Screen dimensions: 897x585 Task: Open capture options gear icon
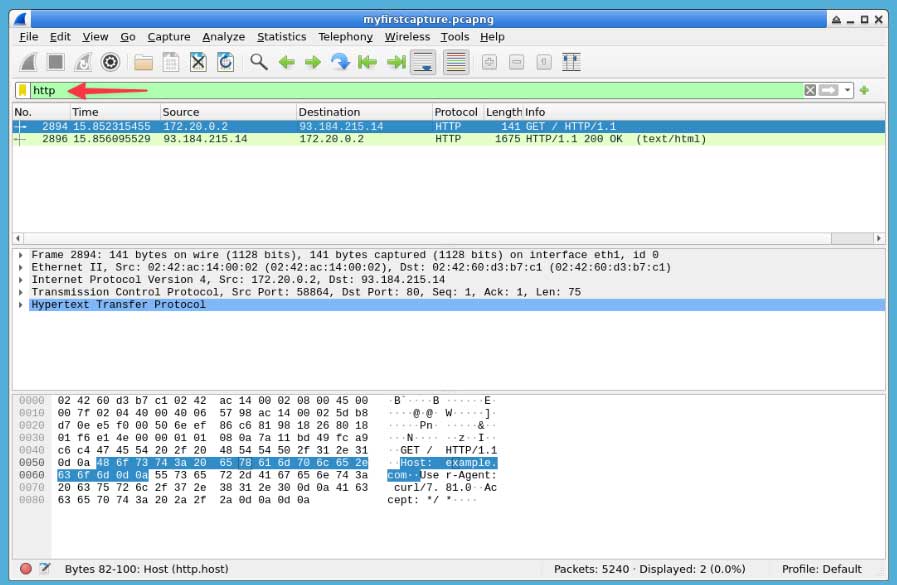[x=110, y=62]
